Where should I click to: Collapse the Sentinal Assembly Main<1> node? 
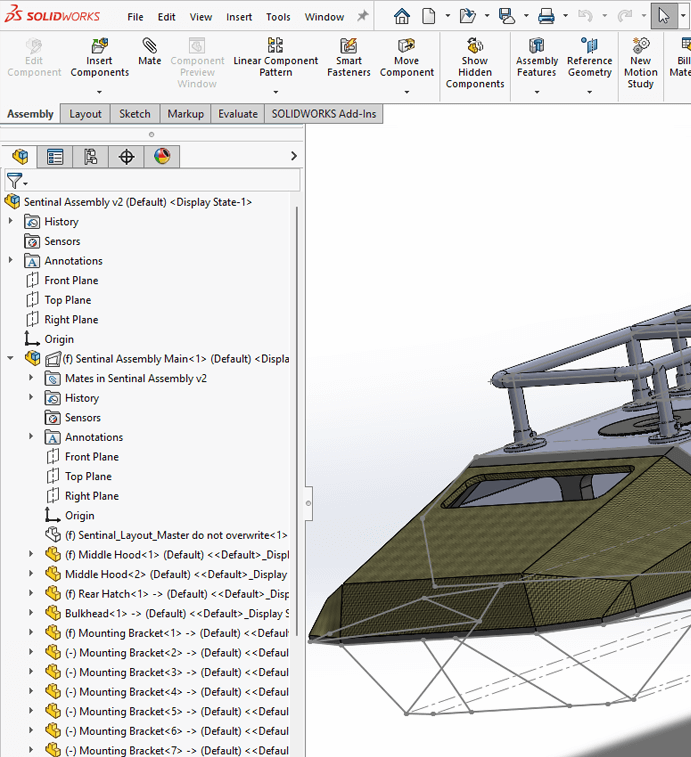[x=11, y=358]
